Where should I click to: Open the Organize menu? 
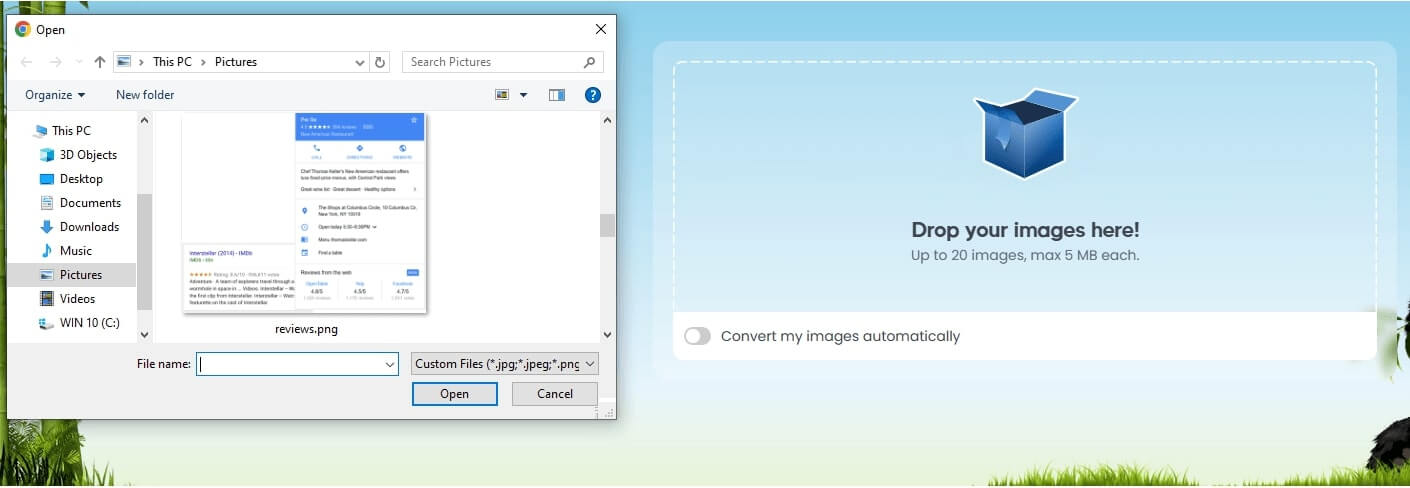[x=55, y=95]
